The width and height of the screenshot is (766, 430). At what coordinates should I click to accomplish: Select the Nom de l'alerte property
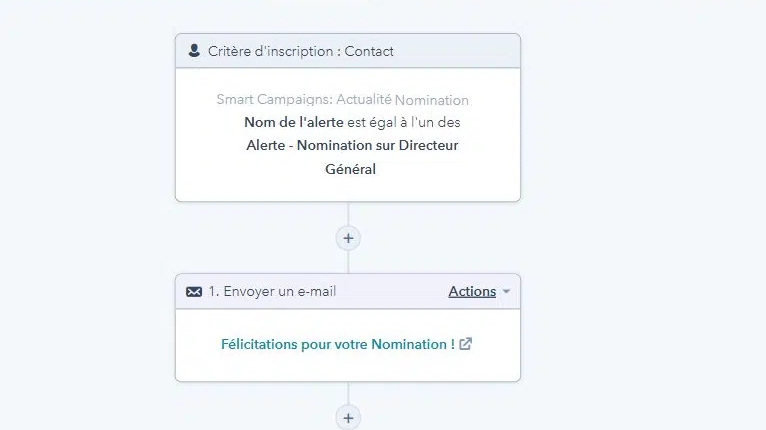coord(293,122)
